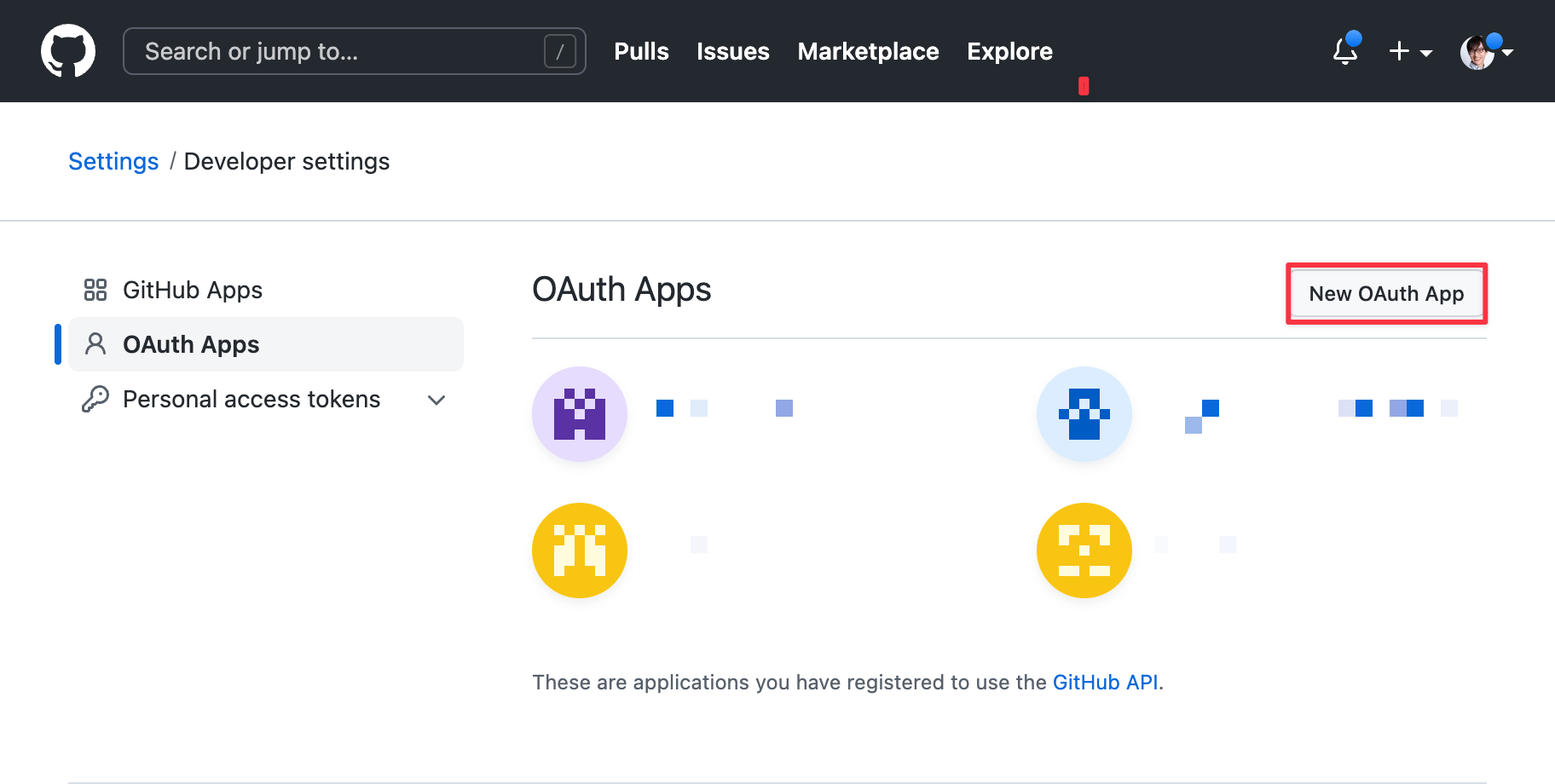This screenshot has width=1555, height=784.
Task: Go back to Settings breadcrumb link
Action: (x=113, y=161)
